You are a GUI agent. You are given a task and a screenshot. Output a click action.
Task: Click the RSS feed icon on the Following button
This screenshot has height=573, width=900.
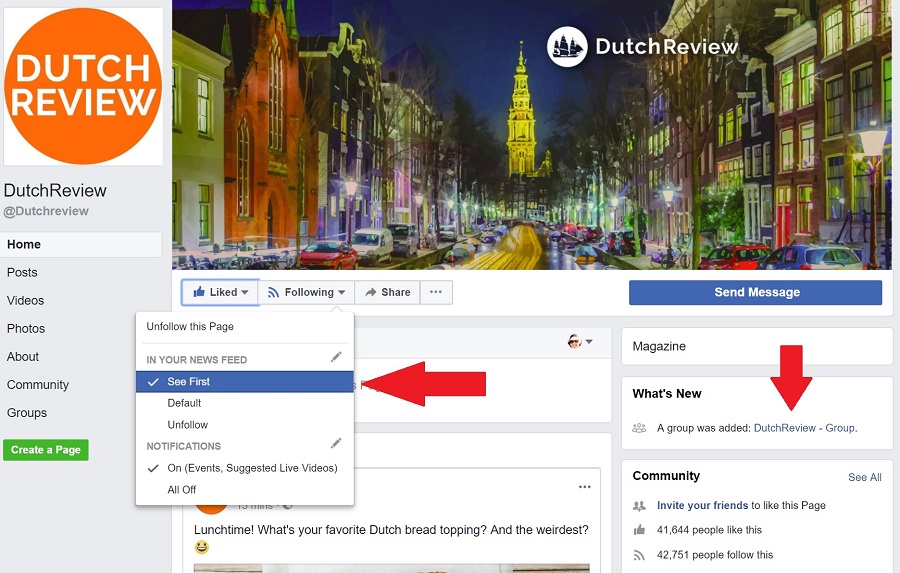[x=273, y=293]
